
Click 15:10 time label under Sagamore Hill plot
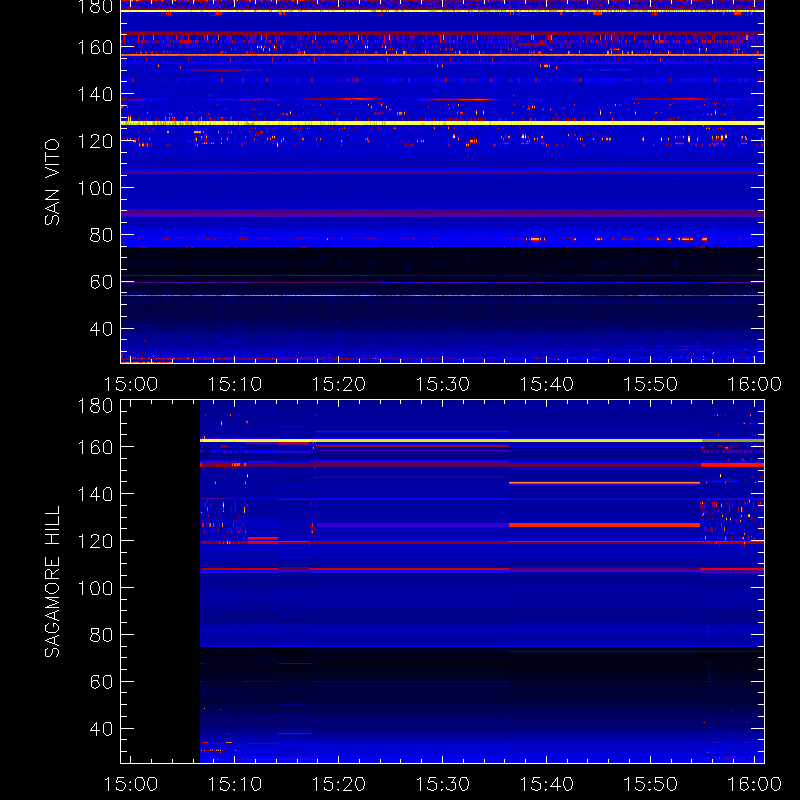(235, 784)
